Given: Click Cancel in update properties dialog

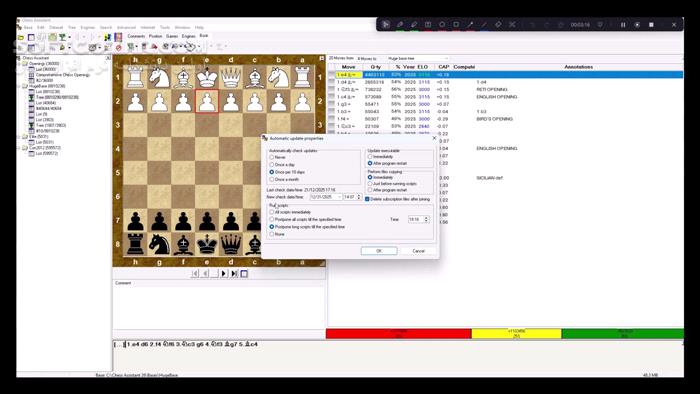Looking at the screenshot, I should [x=418, y=251].
